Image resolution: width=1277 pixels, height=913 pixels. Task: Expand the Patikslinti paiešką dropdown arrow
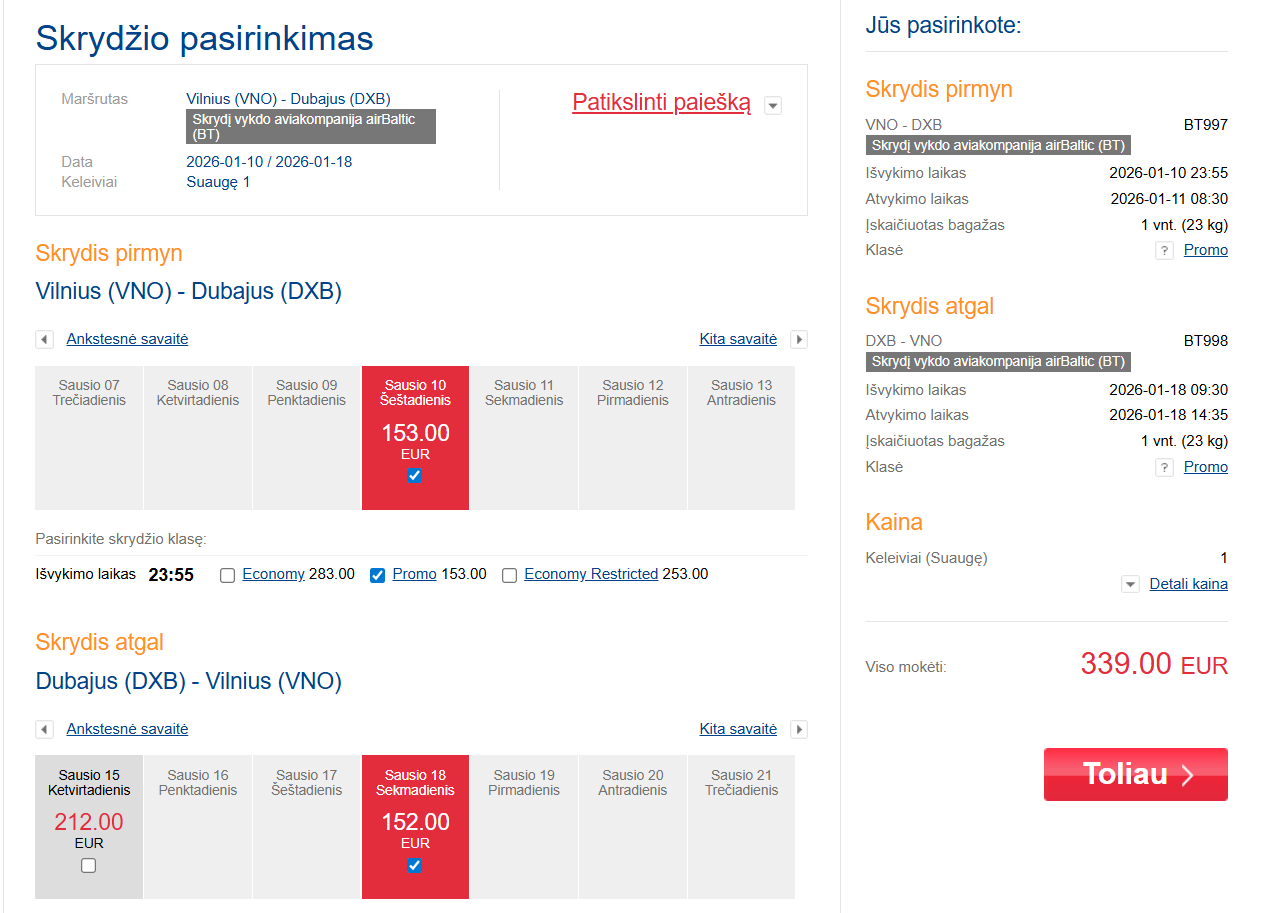772,106
